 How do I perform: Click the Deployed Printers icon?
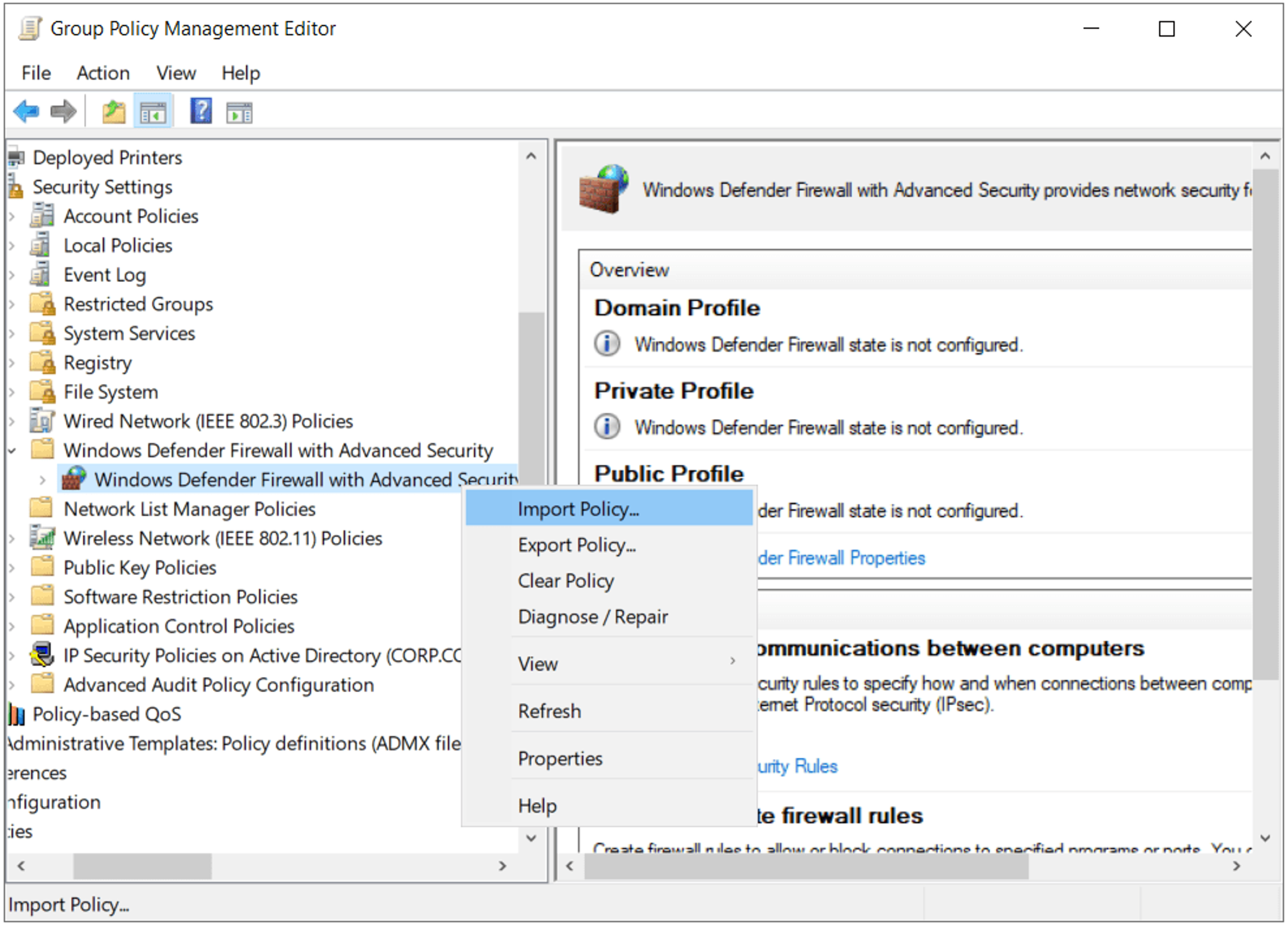coord(16,157)
